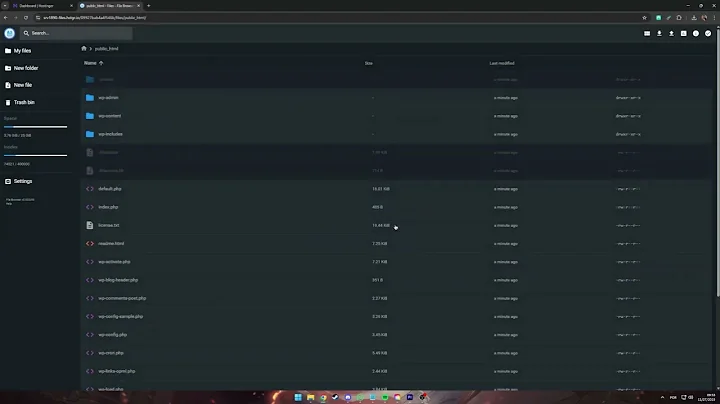Click the system clock in taskbar
The image size is (720, 404).
pos(707,397)
